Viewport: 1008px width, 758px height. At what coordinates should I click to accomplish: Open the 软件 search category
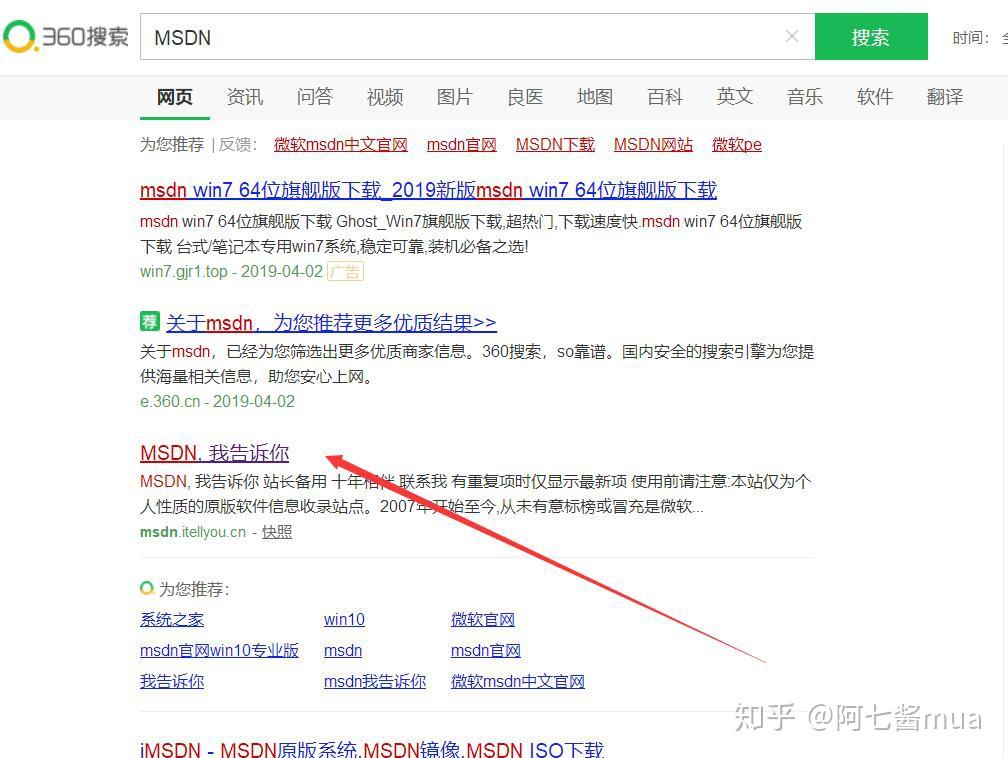[x=874, y=96]
